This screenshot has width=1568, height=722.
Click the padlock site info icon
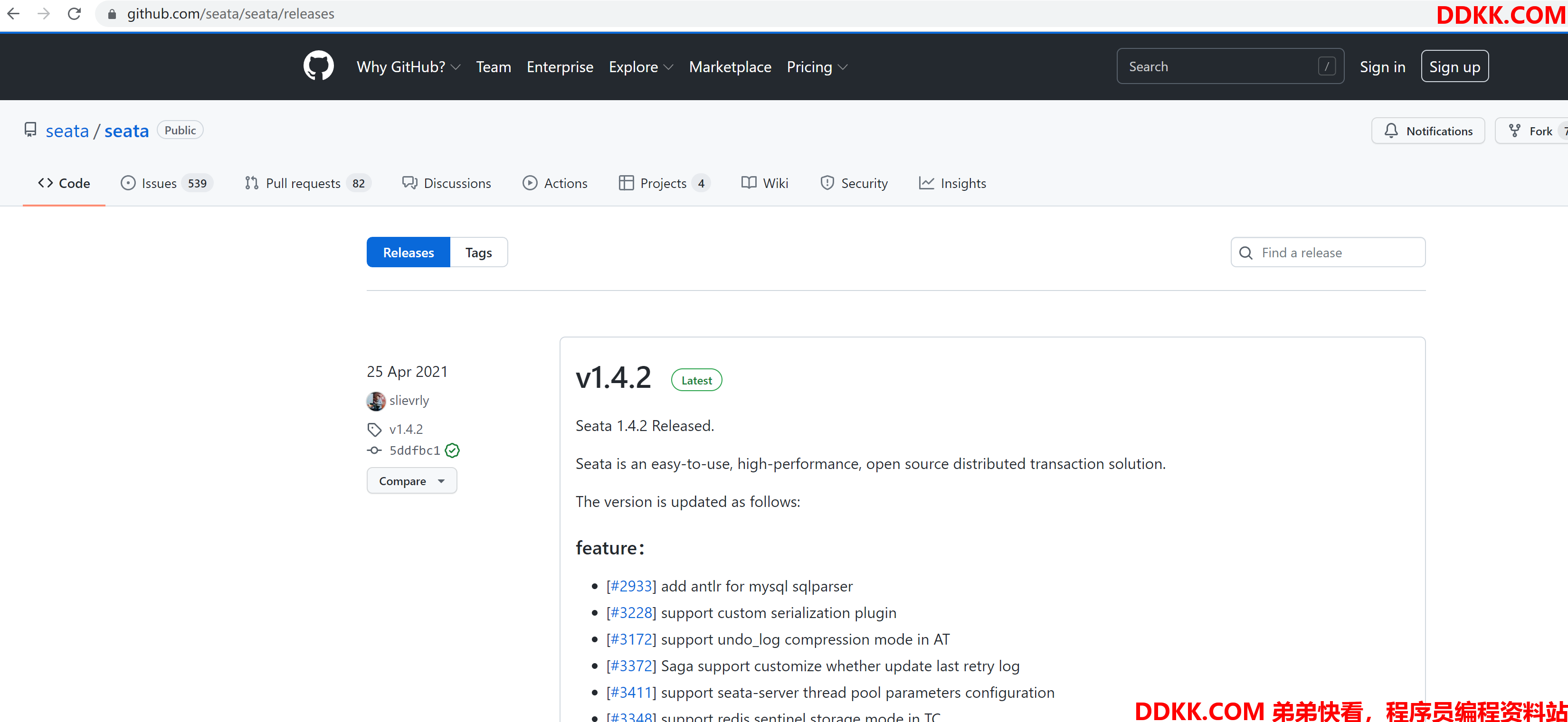tap(112, 13)
